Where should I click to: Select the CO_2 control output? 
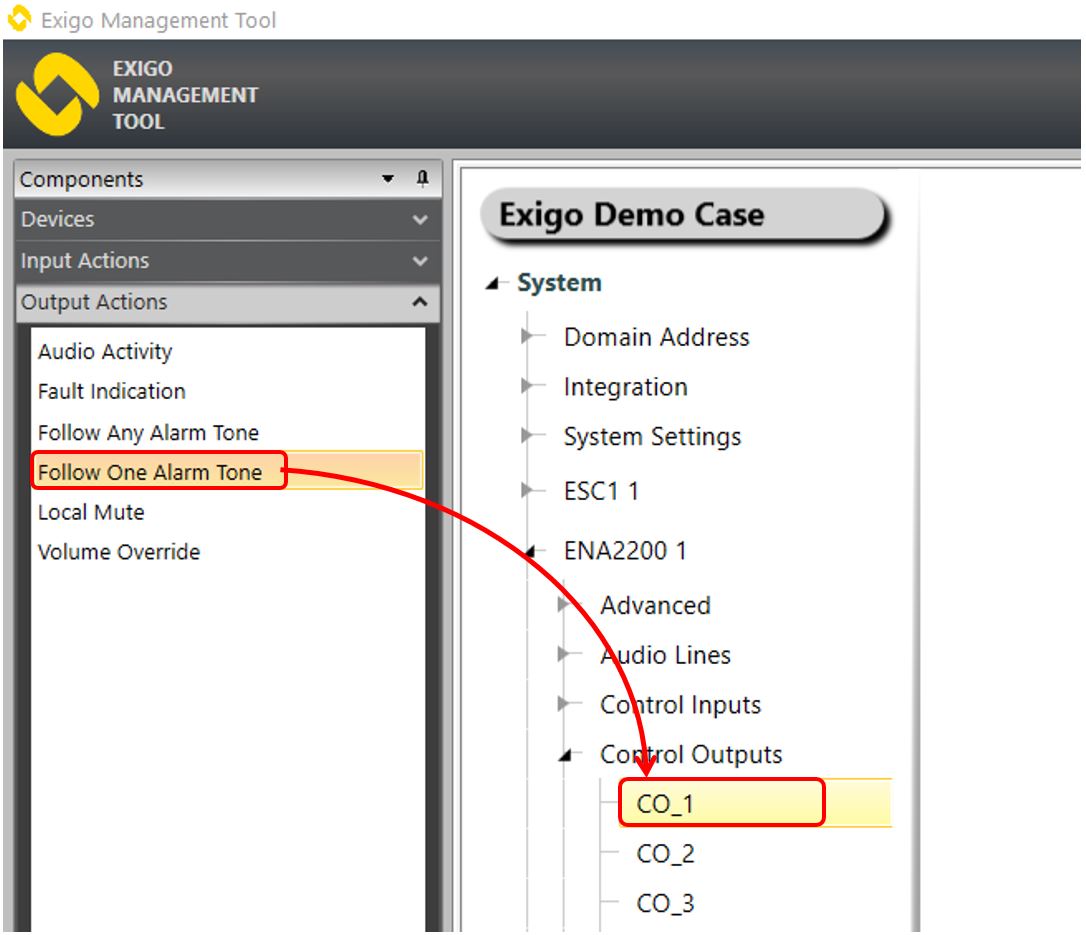[665, 854]
